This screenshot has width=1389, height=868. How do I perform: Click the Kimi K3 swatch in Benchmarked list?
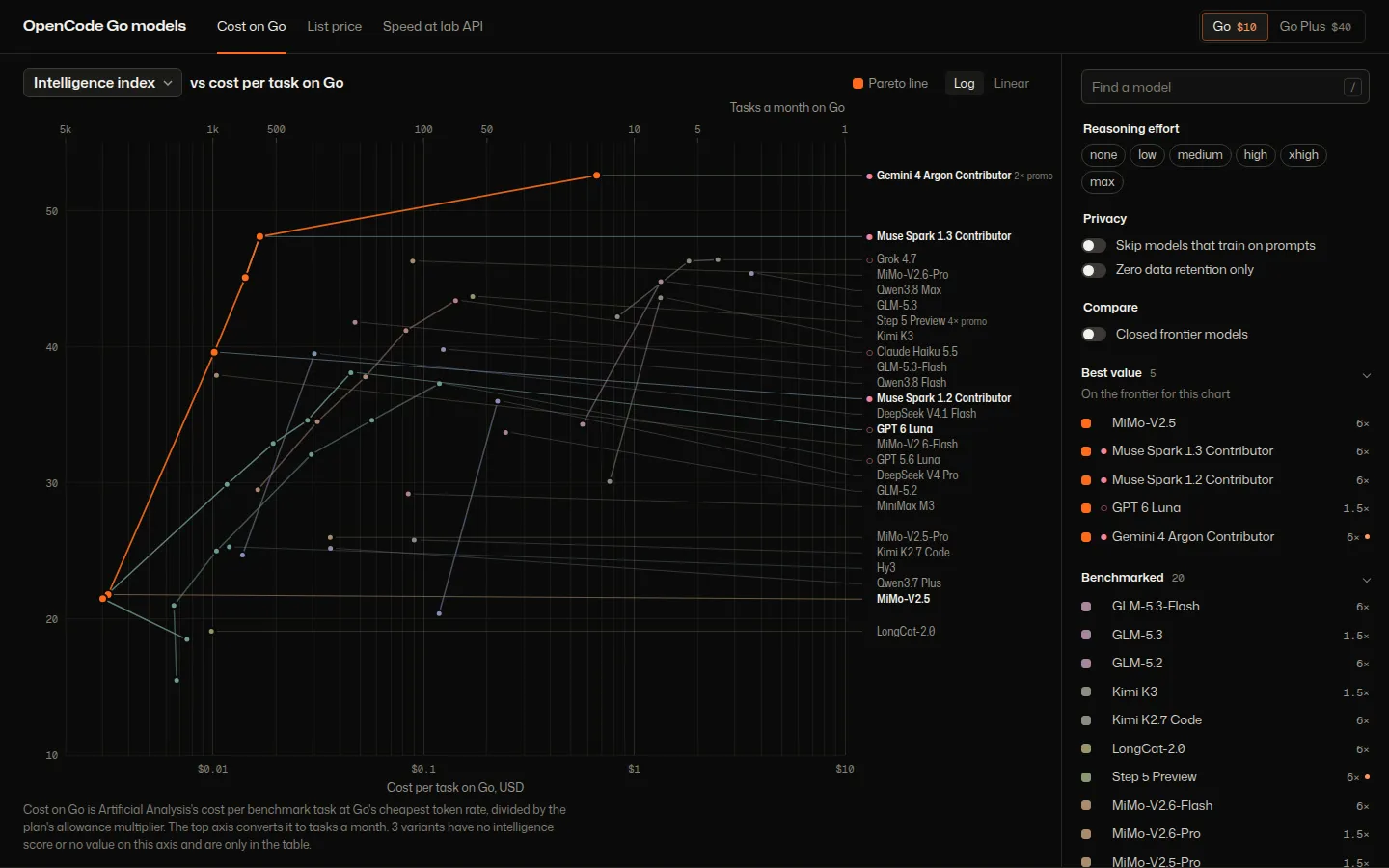1086,692
